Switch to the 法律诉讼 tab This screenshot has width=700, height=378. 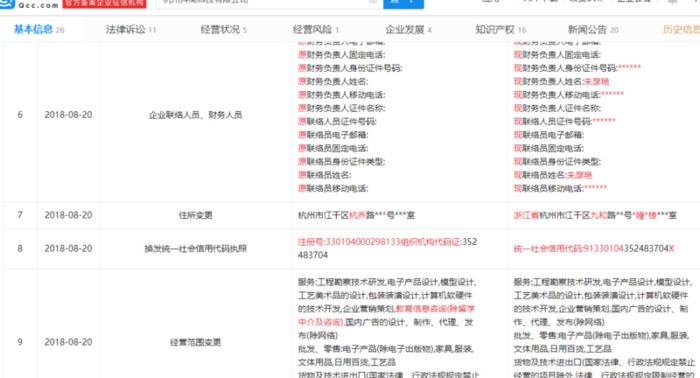coord(131,29)
